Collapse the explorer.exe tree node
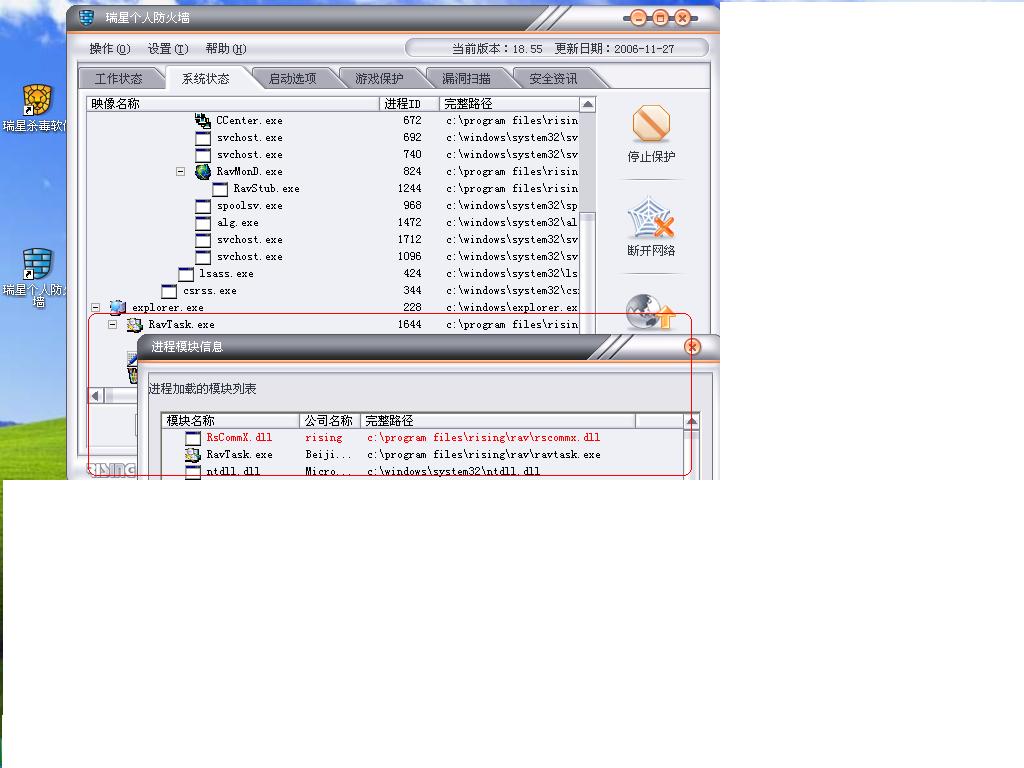Viewport: 1024px width, 768px height. click(95, 308)
